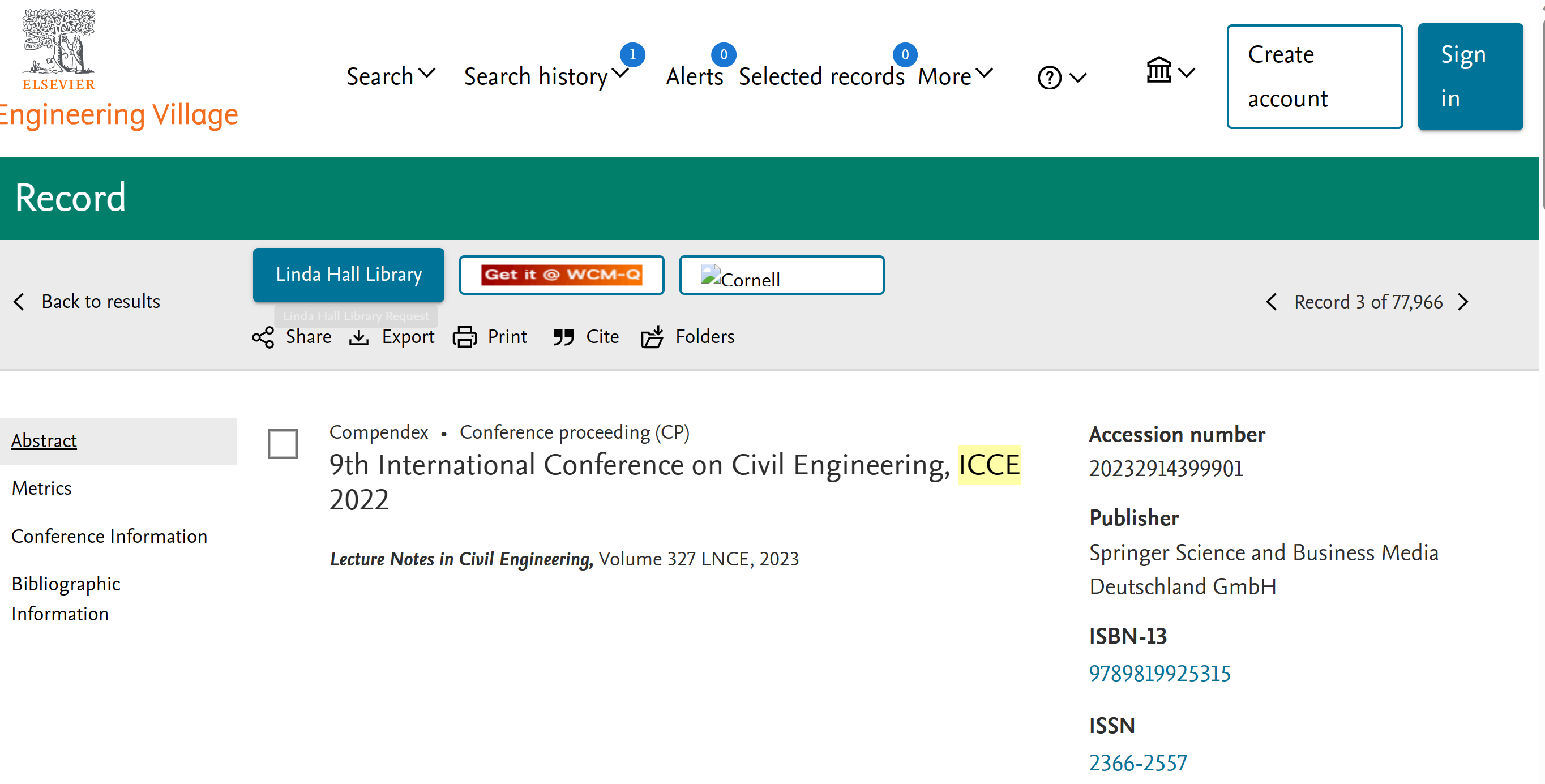Viewport: 1545px width, 784px height.
Task: Click the Elsevier tree logo
Action: point(59,49)
